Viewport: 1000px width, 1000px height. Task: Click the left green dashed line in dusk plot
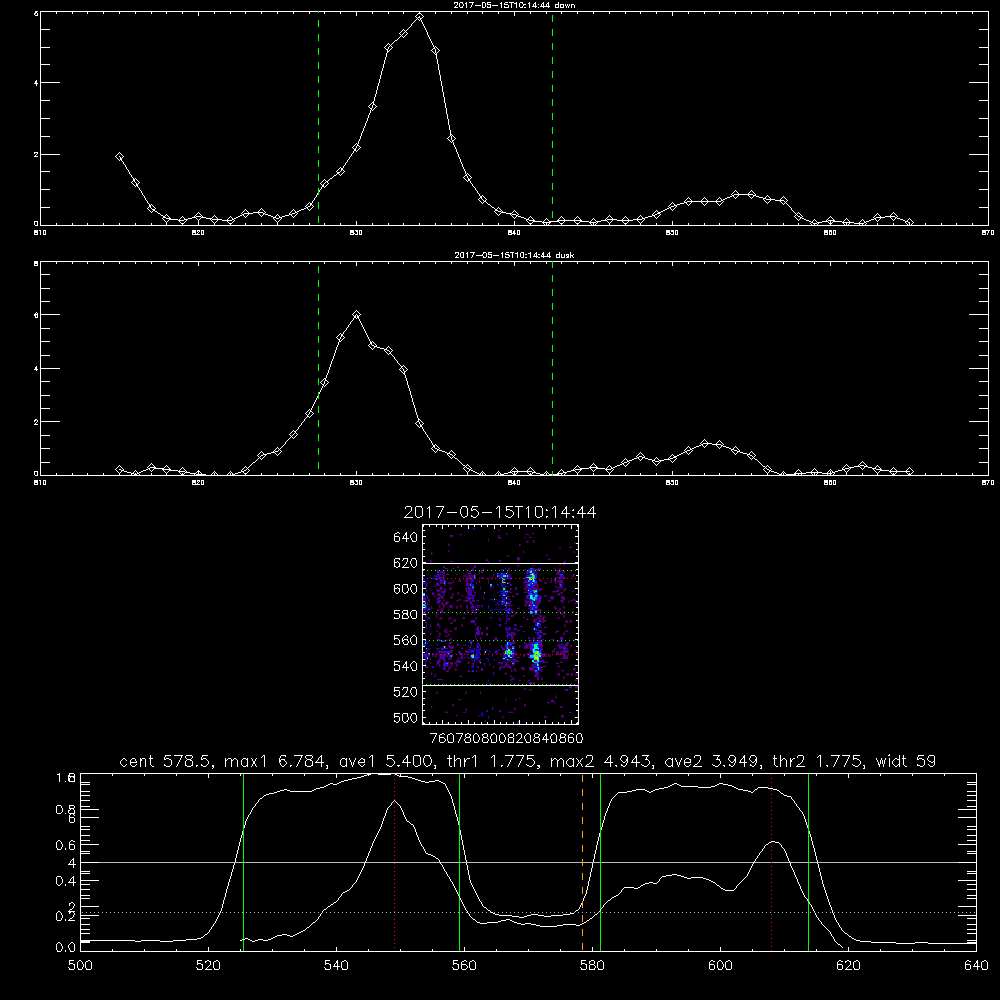tap(318, 368)
